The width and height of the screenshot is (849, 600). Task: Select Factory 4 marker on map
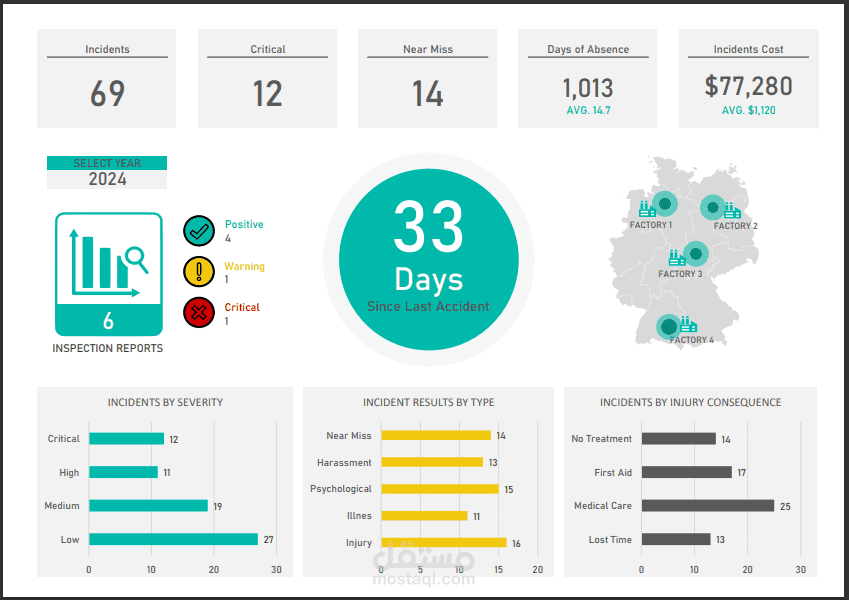(669, 327)
